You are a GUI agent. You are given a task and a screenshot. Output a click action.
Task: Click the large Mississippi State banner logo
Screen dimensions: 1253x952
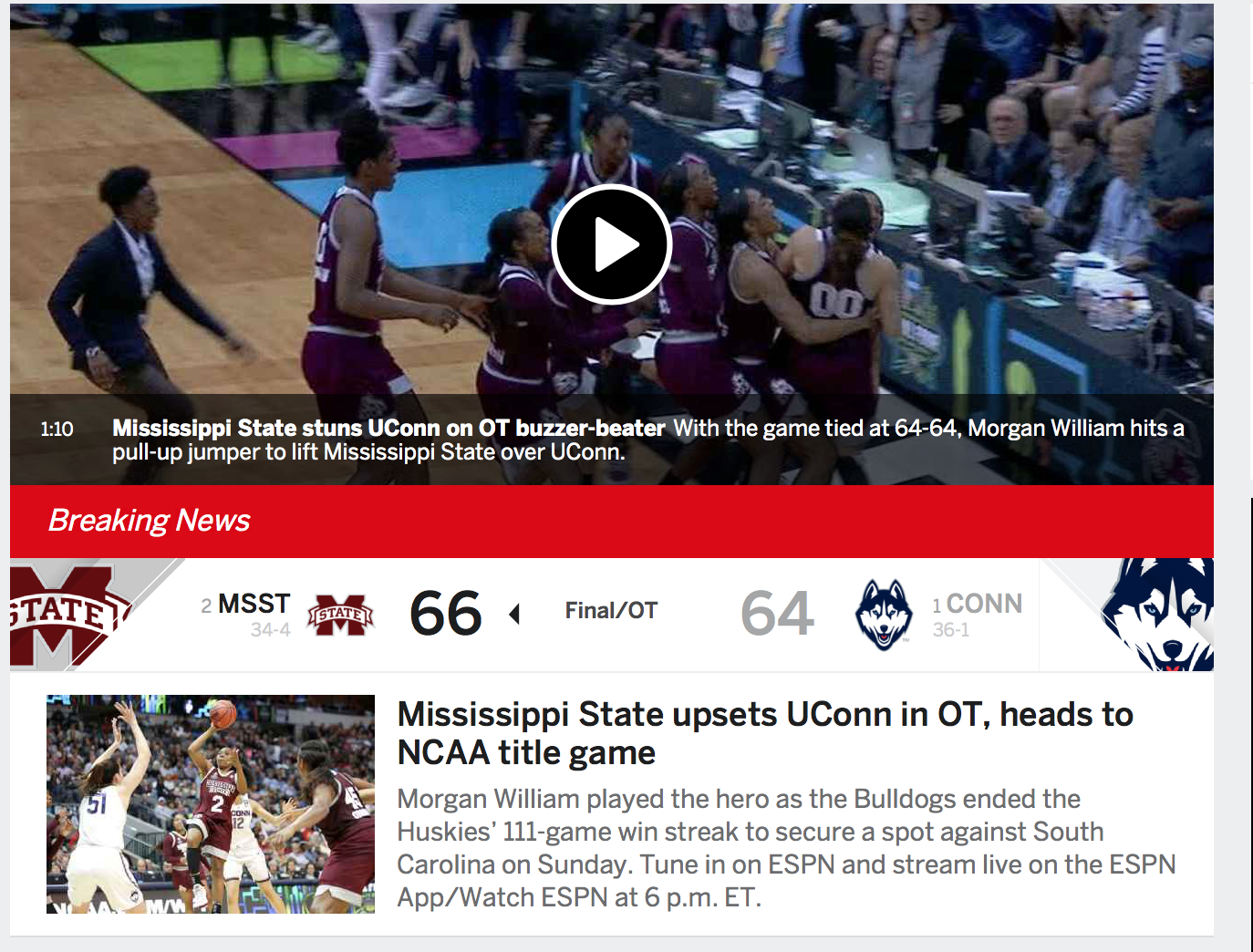click(x=70, y=615)
